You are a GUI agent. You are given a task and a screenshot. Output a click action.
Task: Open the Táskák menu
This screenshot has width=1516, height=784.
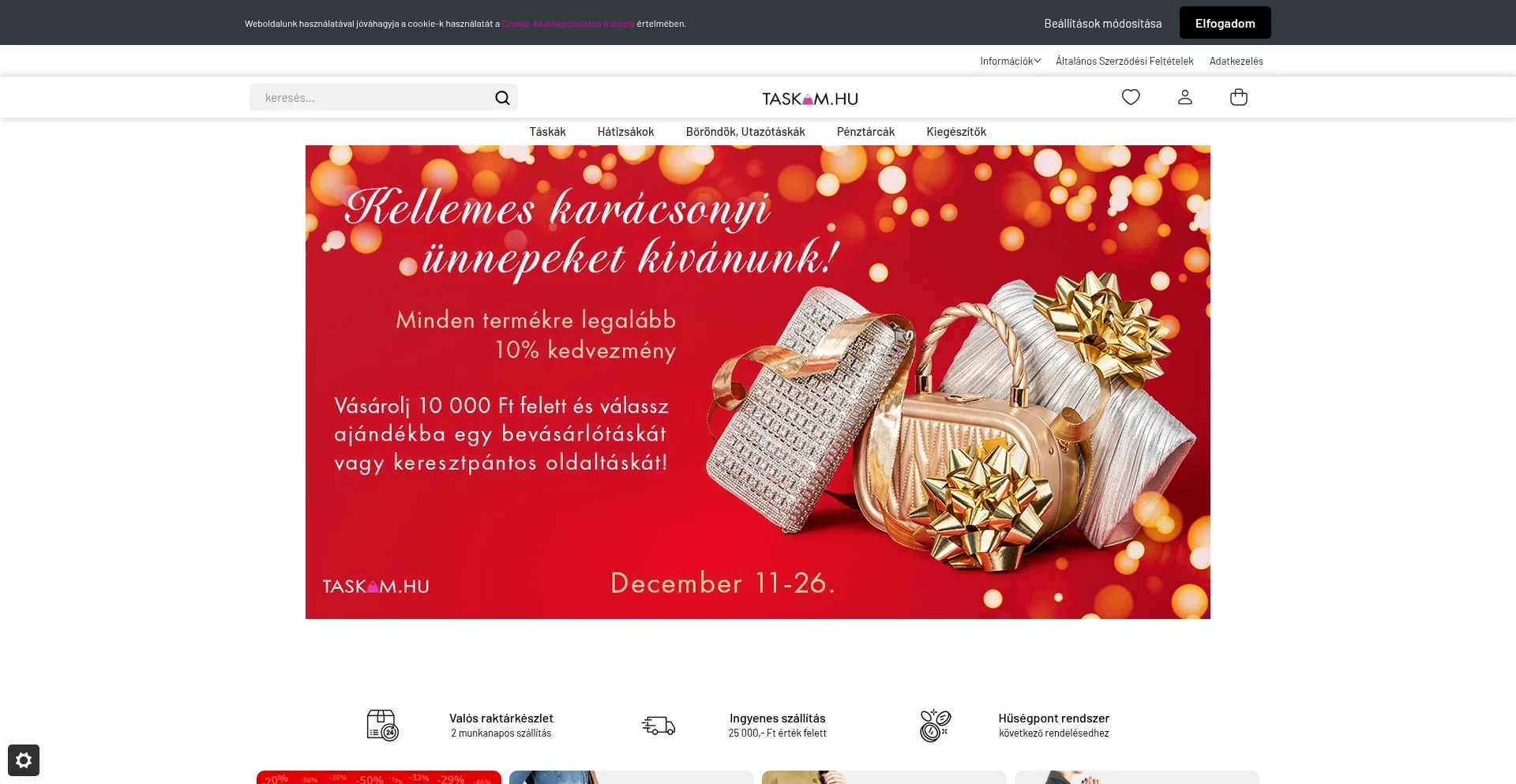coord(547,132)
